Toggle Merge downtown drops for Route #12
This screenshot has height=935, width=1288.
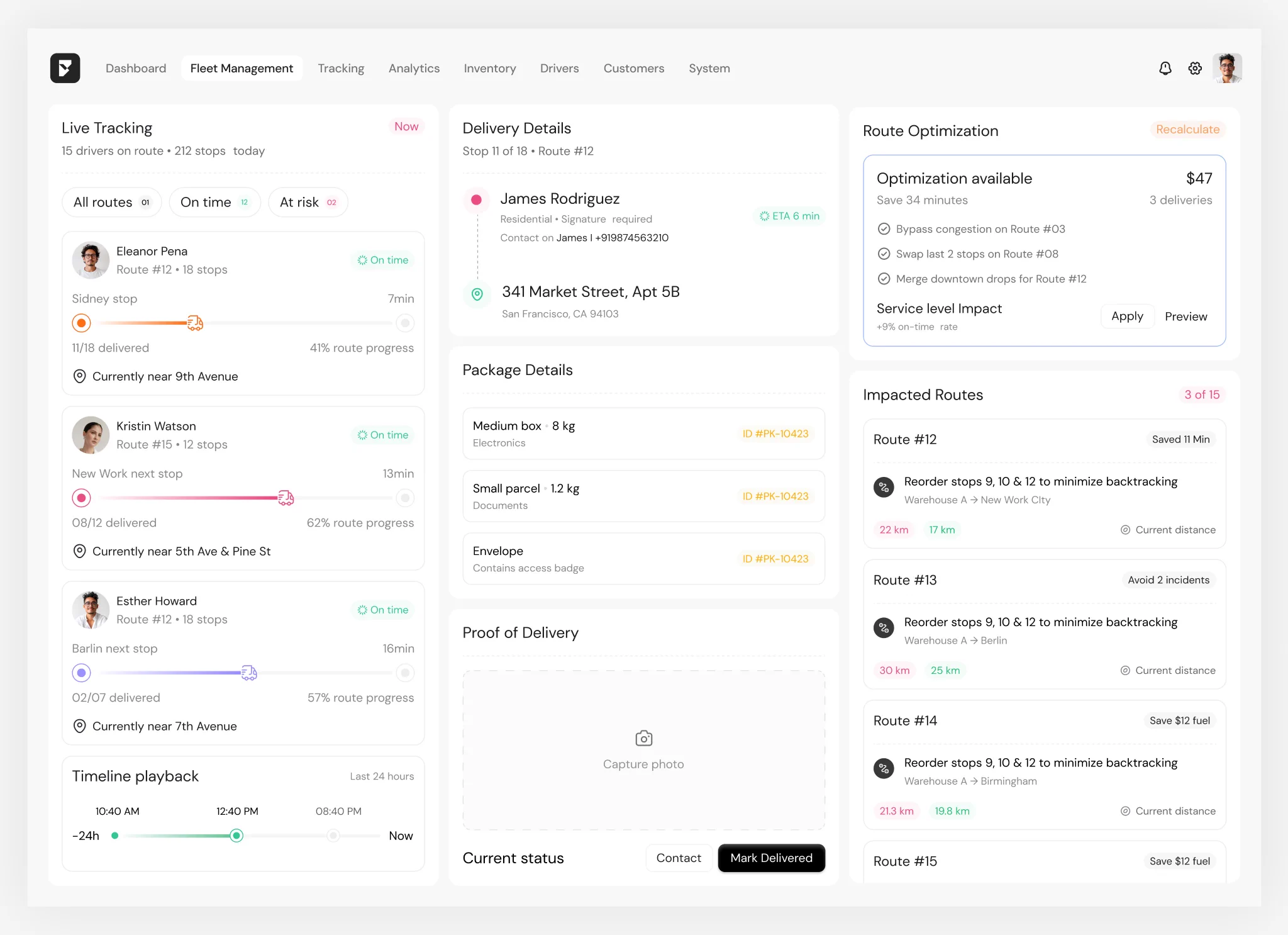pos(884,279)
